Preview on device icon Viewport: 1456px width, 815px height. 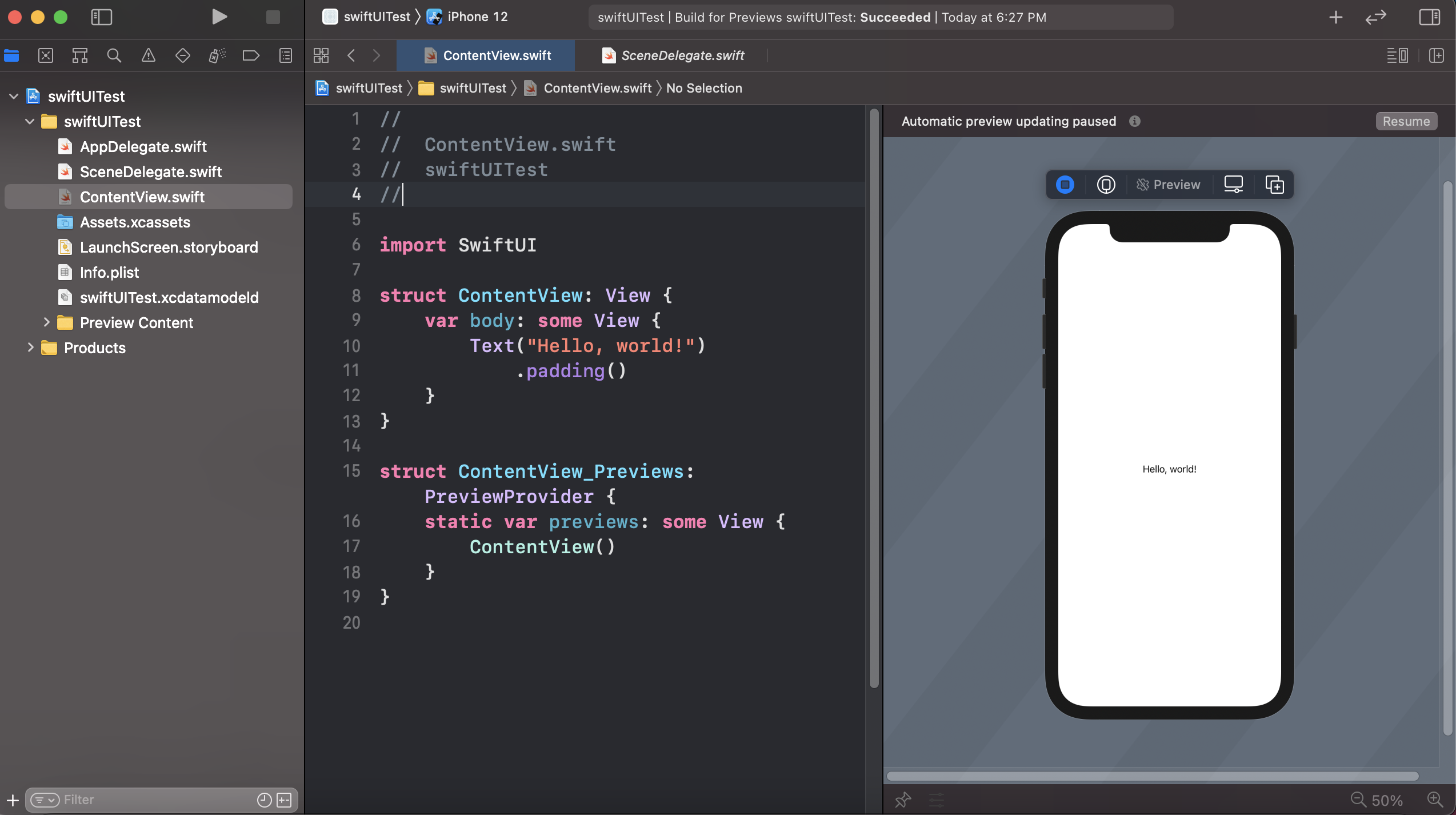[1234, 185]
